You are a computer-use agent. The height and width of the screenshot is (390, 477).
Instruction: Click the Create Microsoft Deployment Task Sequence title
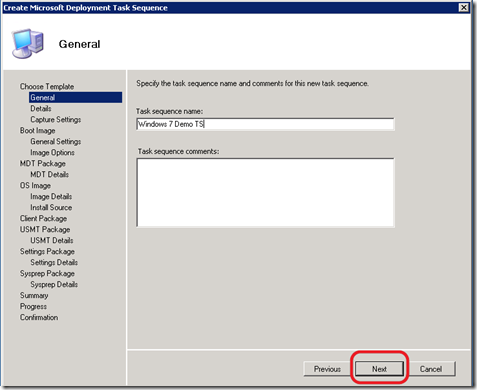coord(85,8)
